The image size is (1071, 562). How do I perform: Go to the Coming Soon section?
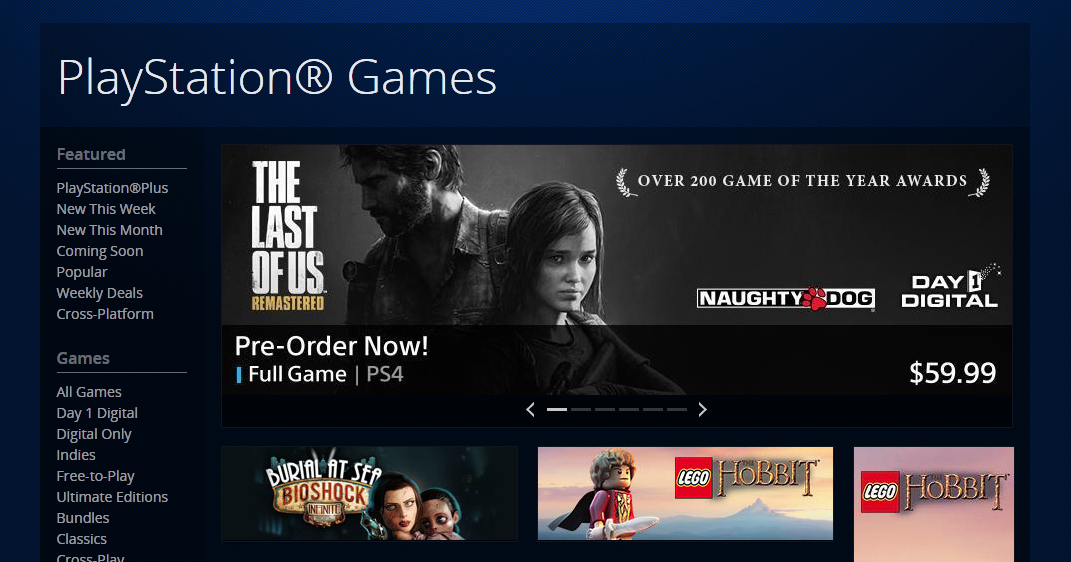[100, 251]
